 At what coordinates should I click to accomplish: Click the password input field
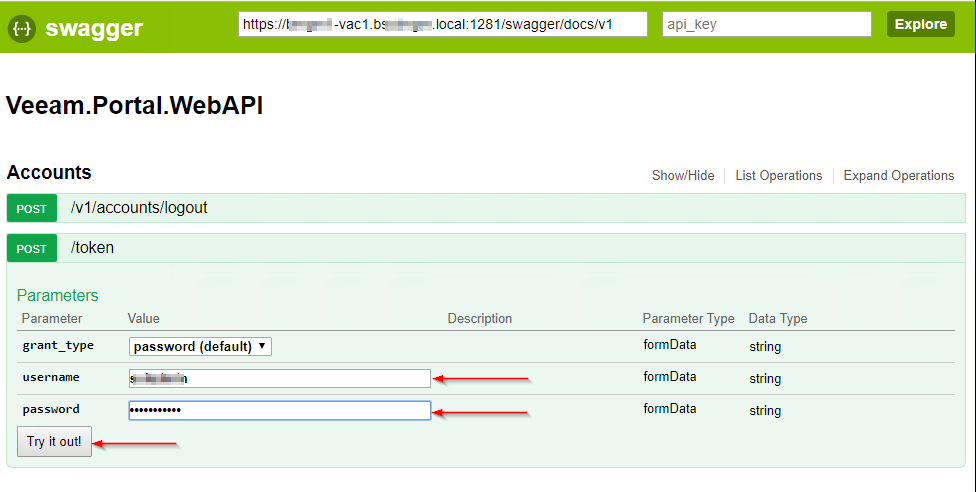point(279,410)
